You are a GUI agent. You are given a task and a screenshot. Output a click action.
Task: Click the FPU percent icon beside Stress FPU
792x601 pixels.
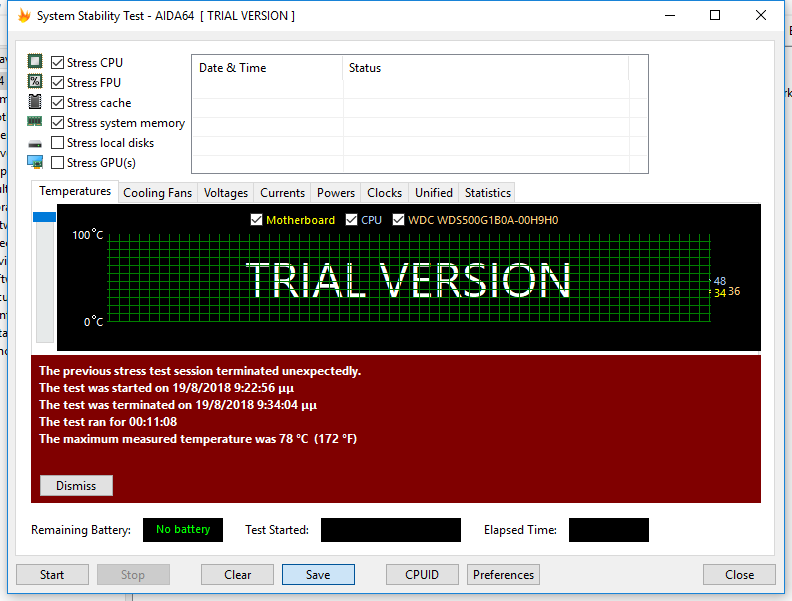pyautogui.click(x=35, y=81)
